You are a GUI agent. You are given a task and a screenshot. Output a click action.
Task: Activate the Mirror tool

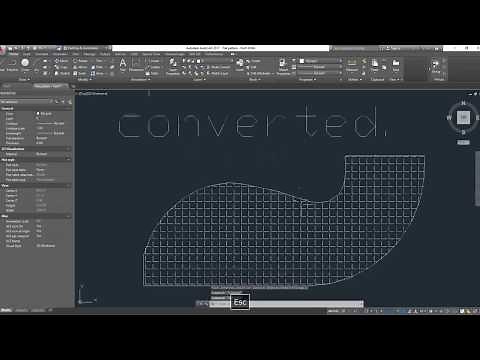80,67
